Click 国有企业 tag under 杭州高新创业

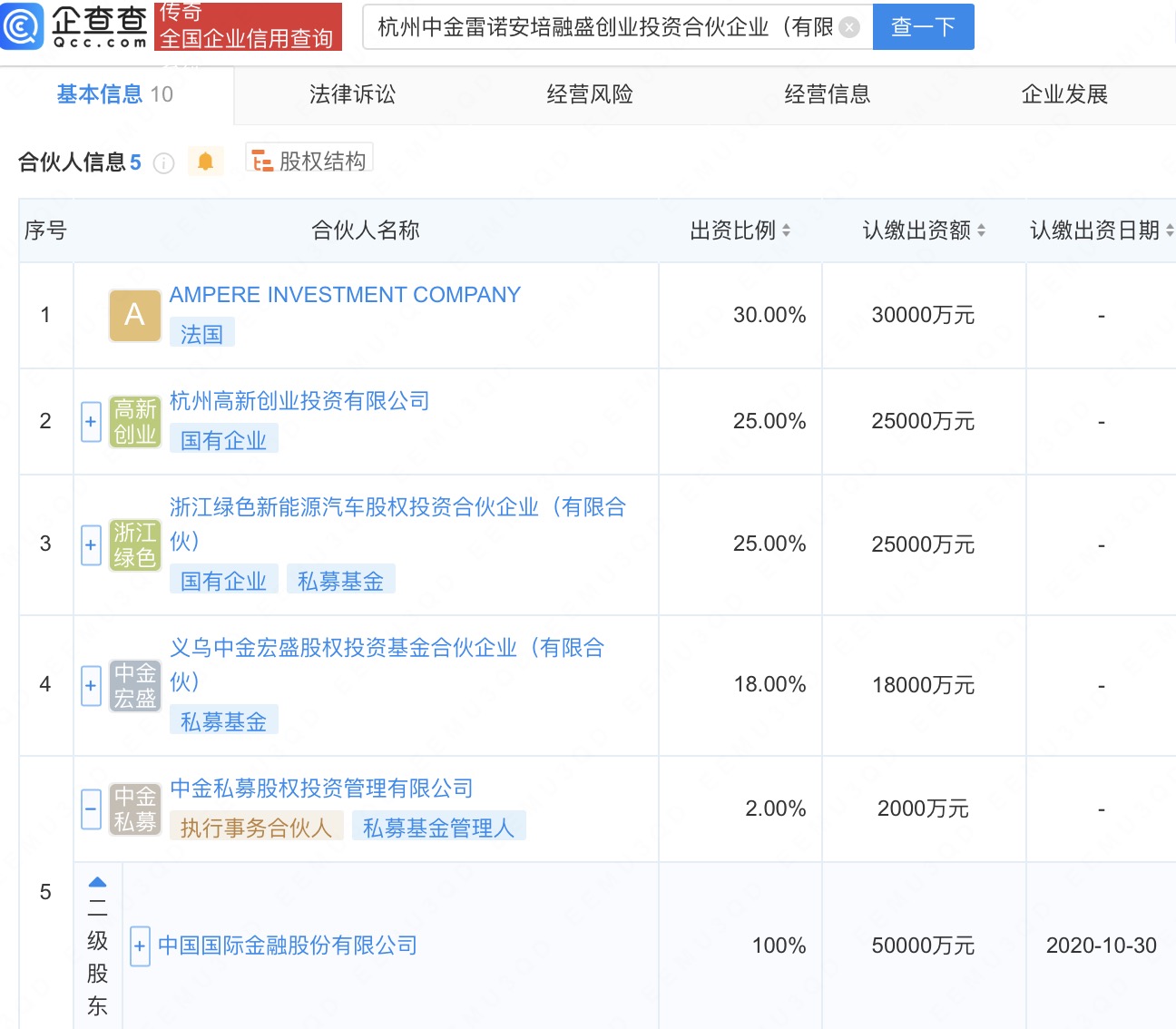tap(223, 440)
